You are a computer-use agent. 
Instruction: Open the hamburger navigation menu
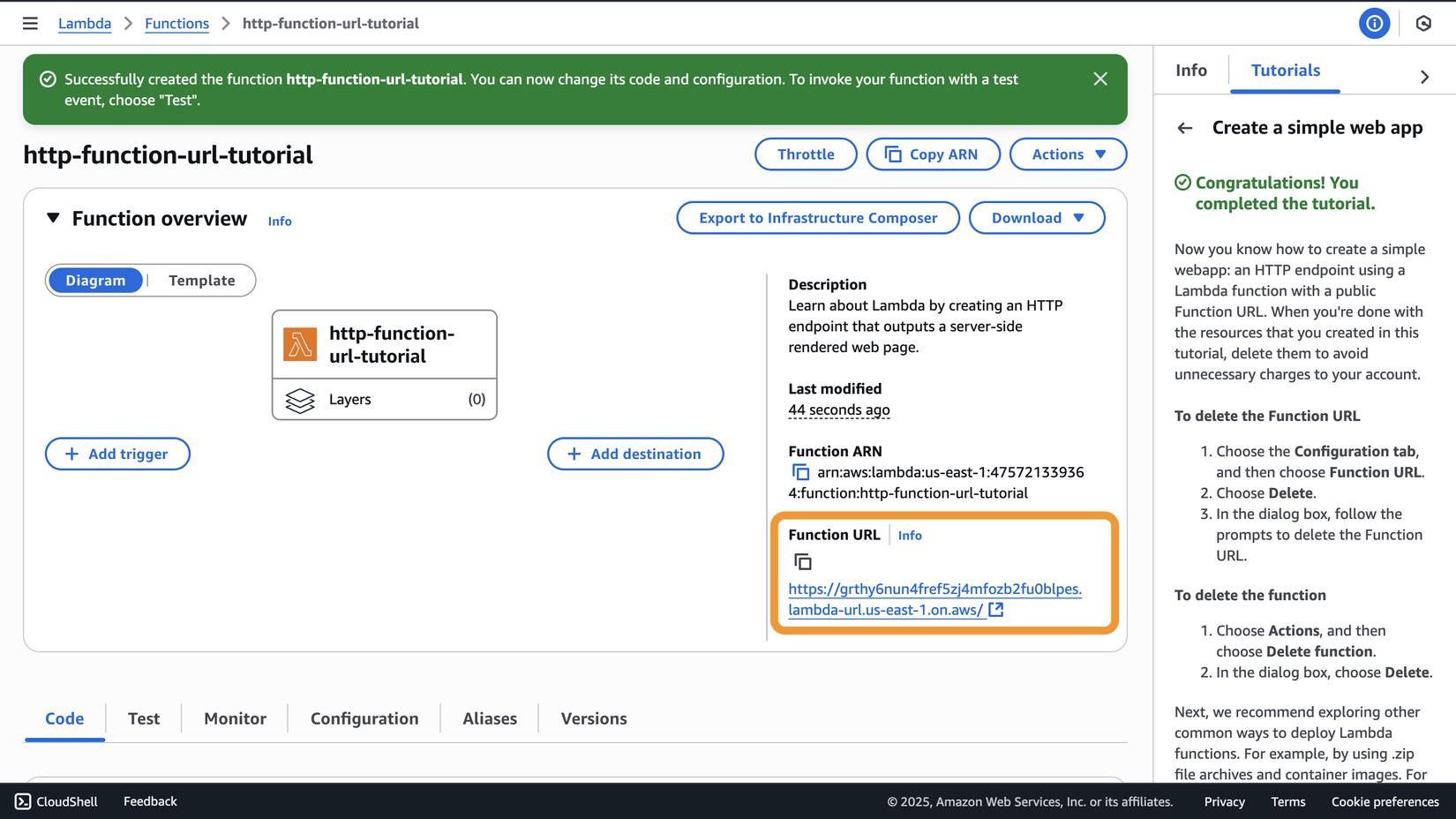coord(30,24)
